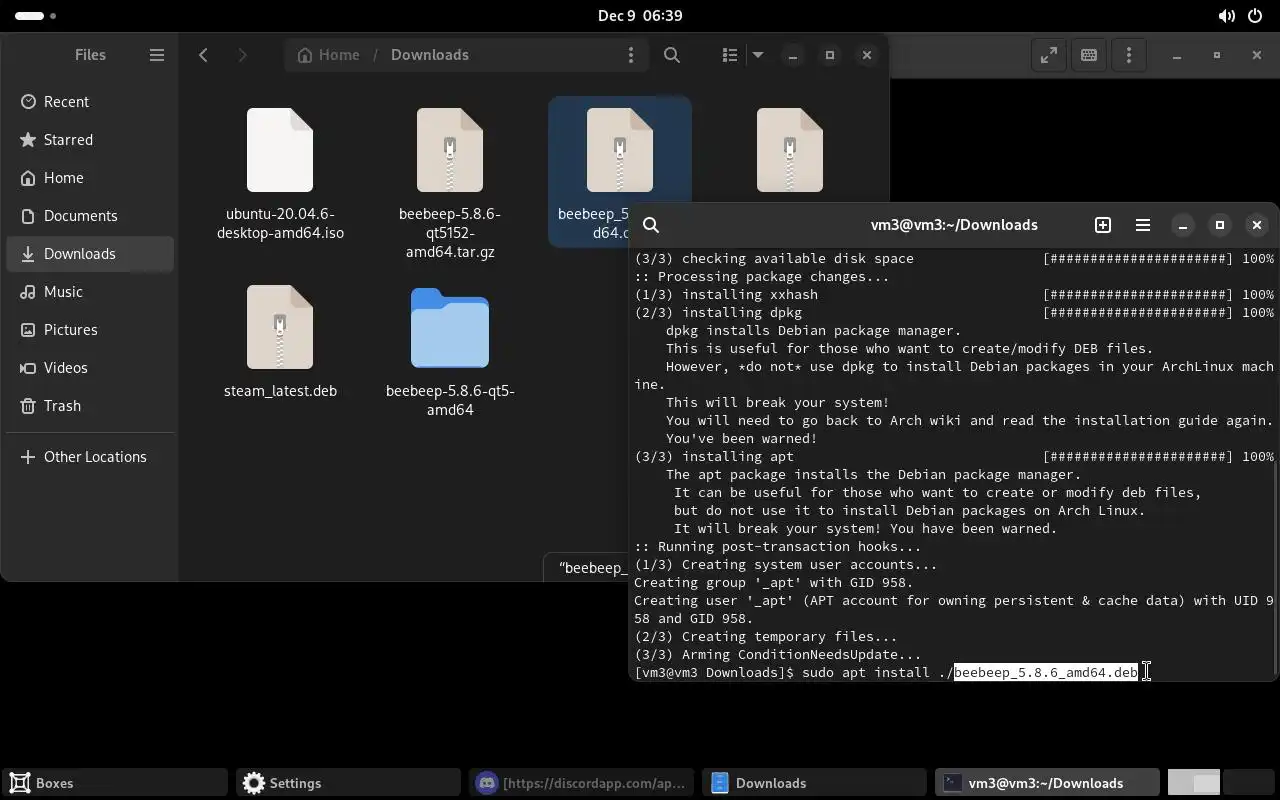
Task: Click the selected beebeep_5.8.6_amd64.deb text in terminal
Action: [1046, 673]
